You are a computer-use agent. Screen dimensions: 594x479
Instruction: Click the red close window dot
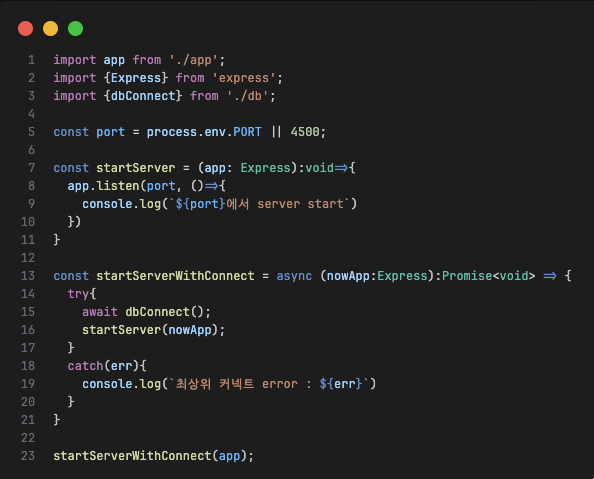(25, 28)
